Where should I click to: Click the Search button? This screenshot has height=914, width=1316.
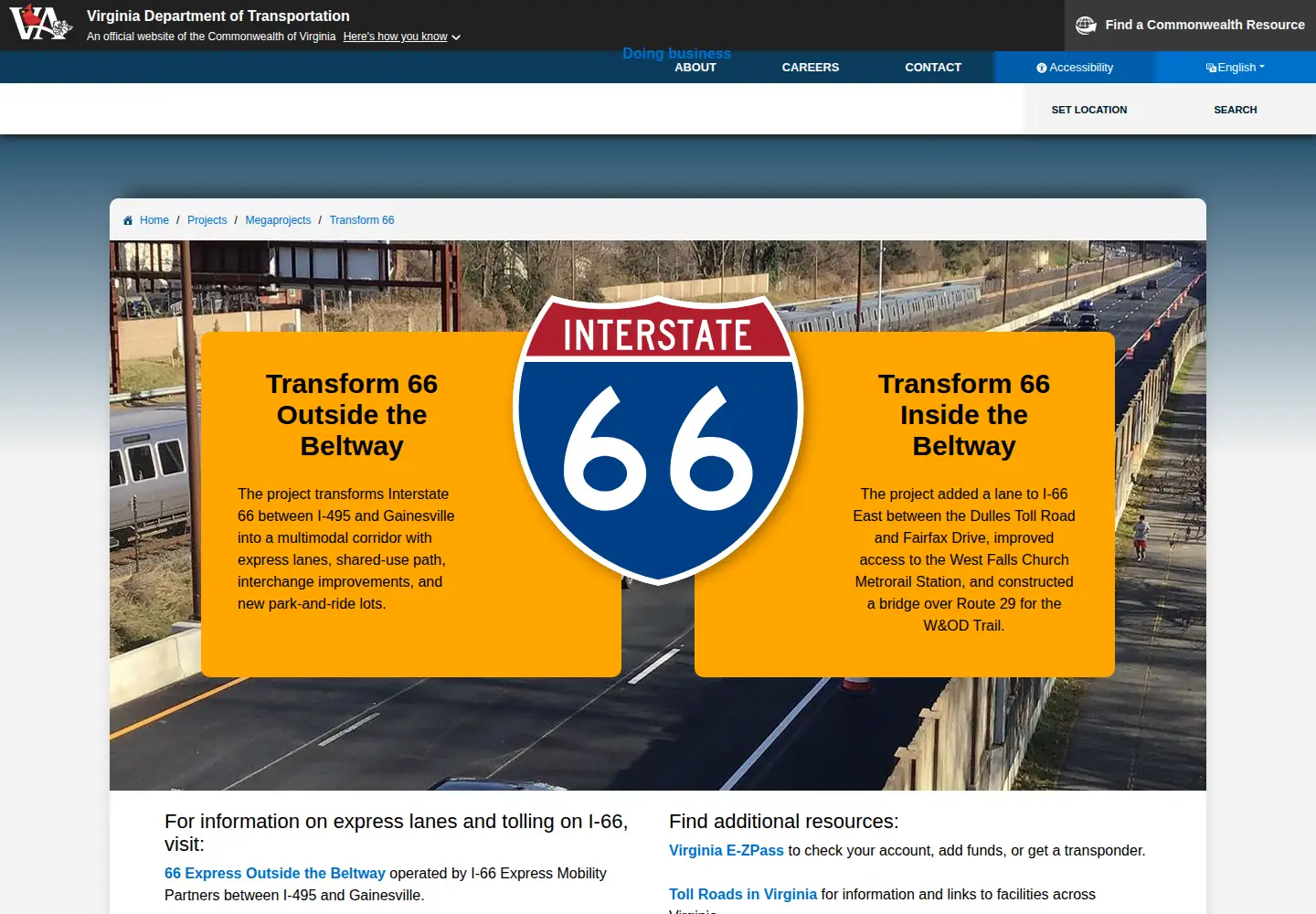[1236, 110]
